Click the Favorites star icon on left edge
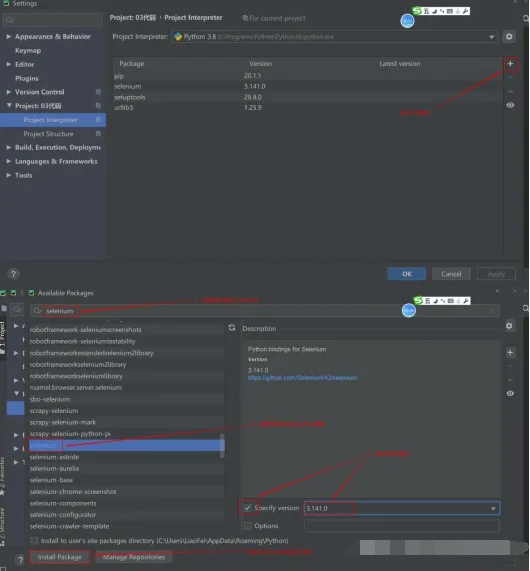Screen dimensions: 530x571 coord(2,493)
